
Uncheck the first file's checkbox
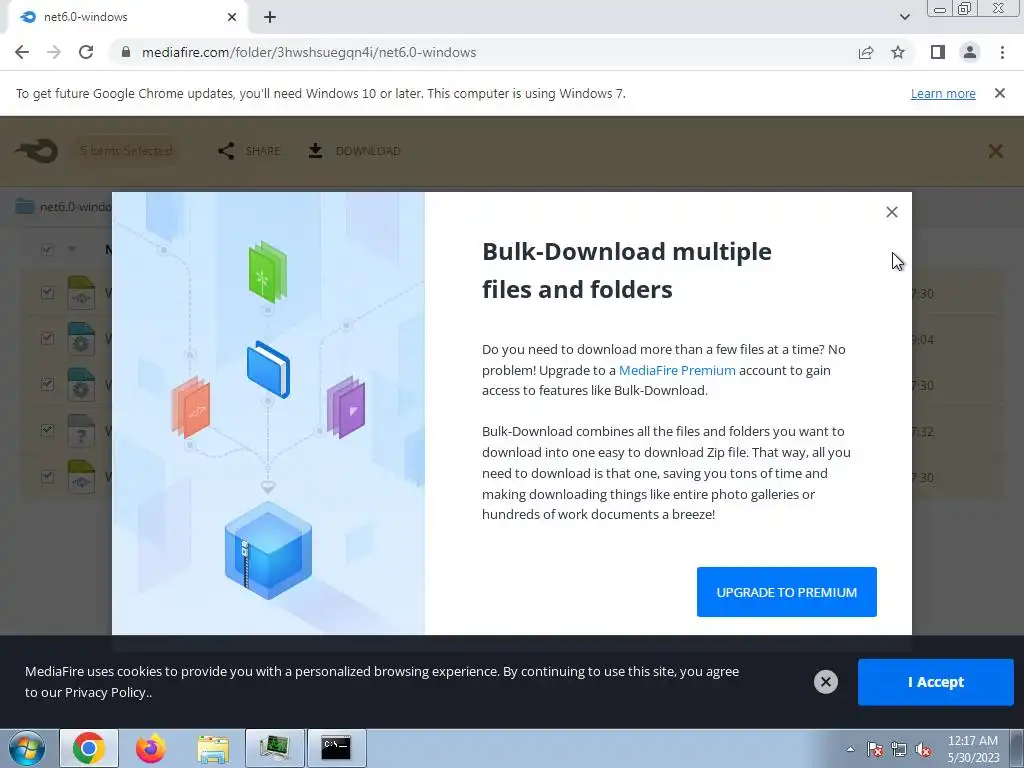coord(47,292)
